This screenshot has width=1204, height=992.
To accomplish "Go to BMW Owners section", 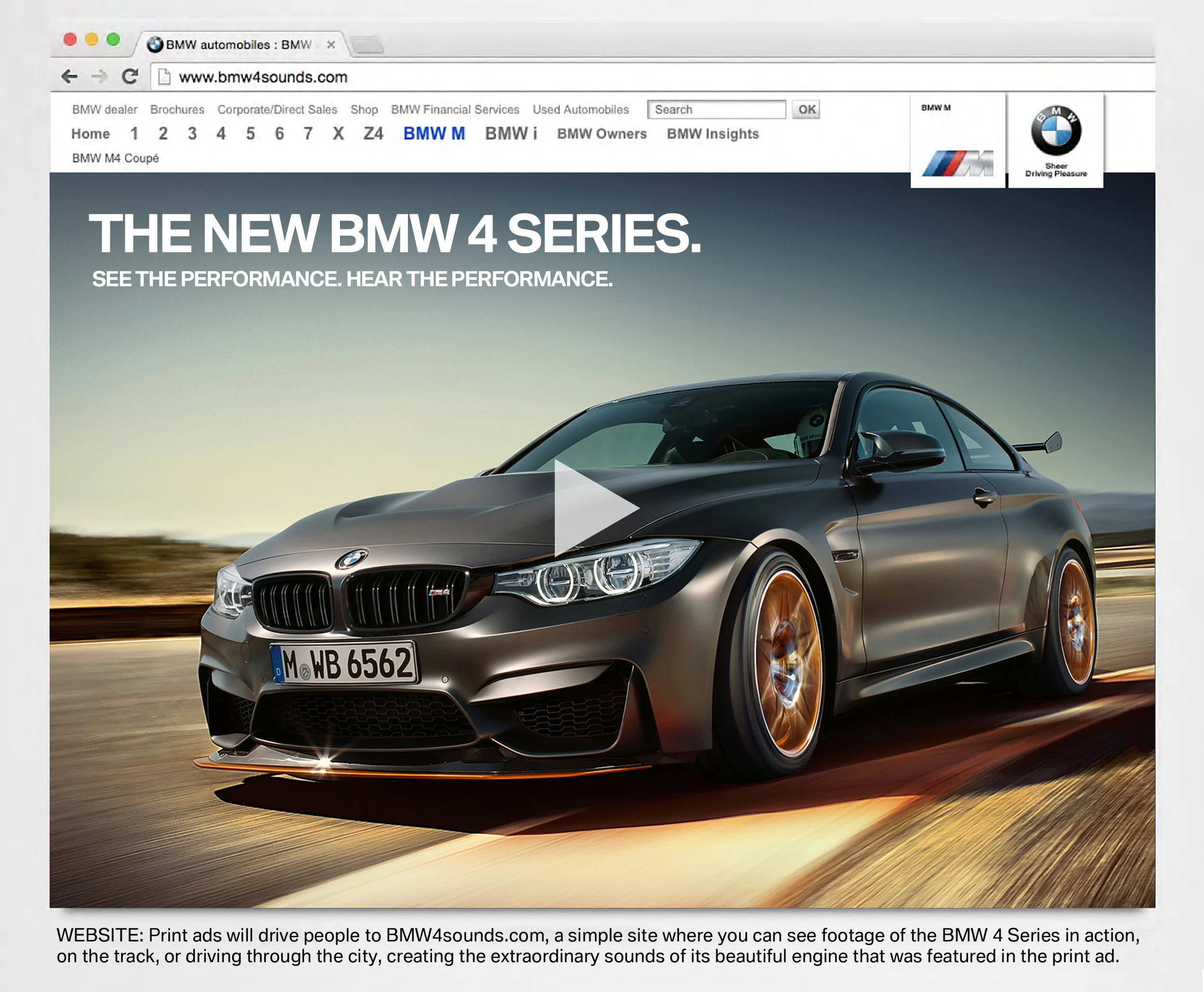I will coord(602,134).
